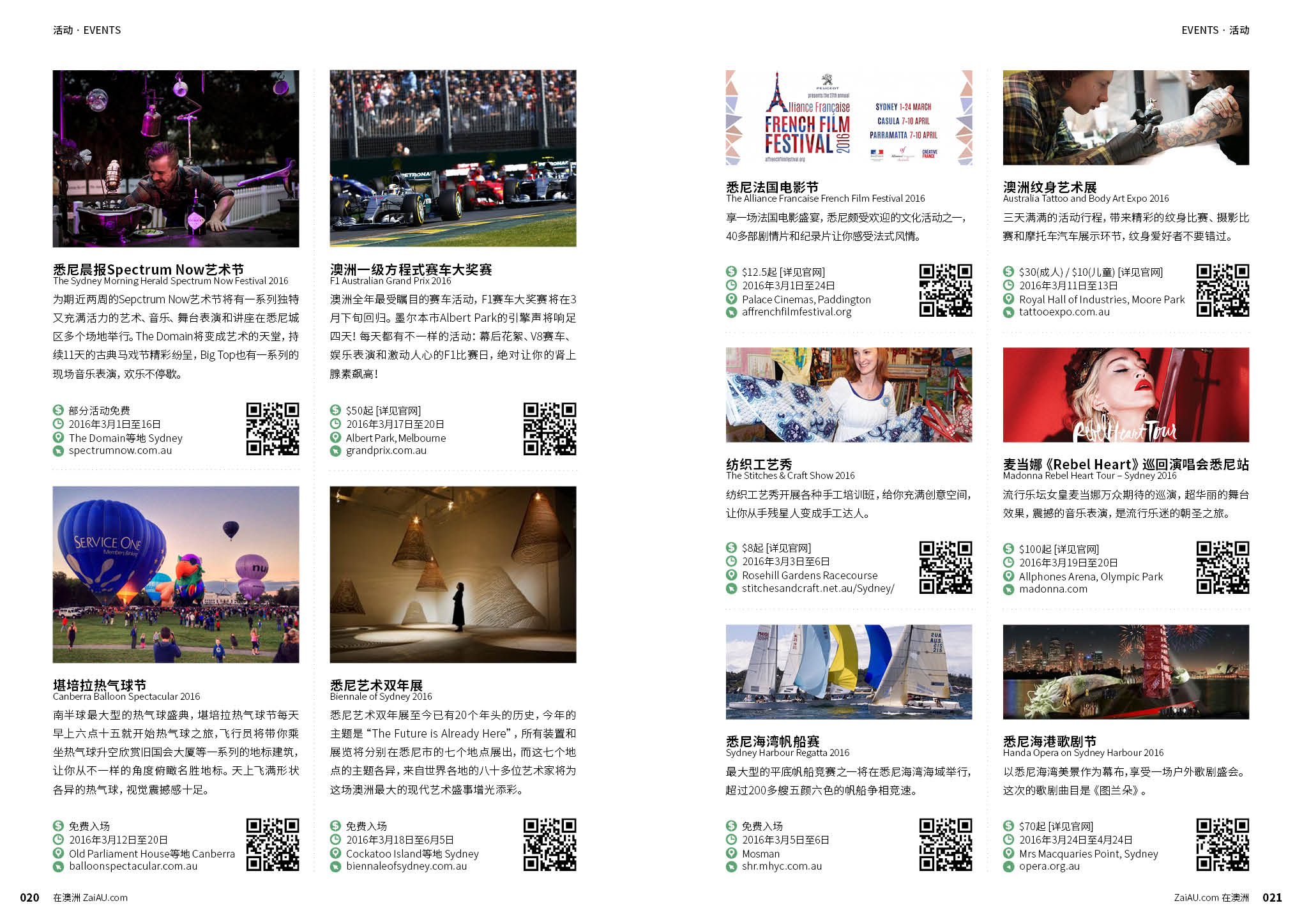Open the tattooexpo.com.au link

point(1064,312)
